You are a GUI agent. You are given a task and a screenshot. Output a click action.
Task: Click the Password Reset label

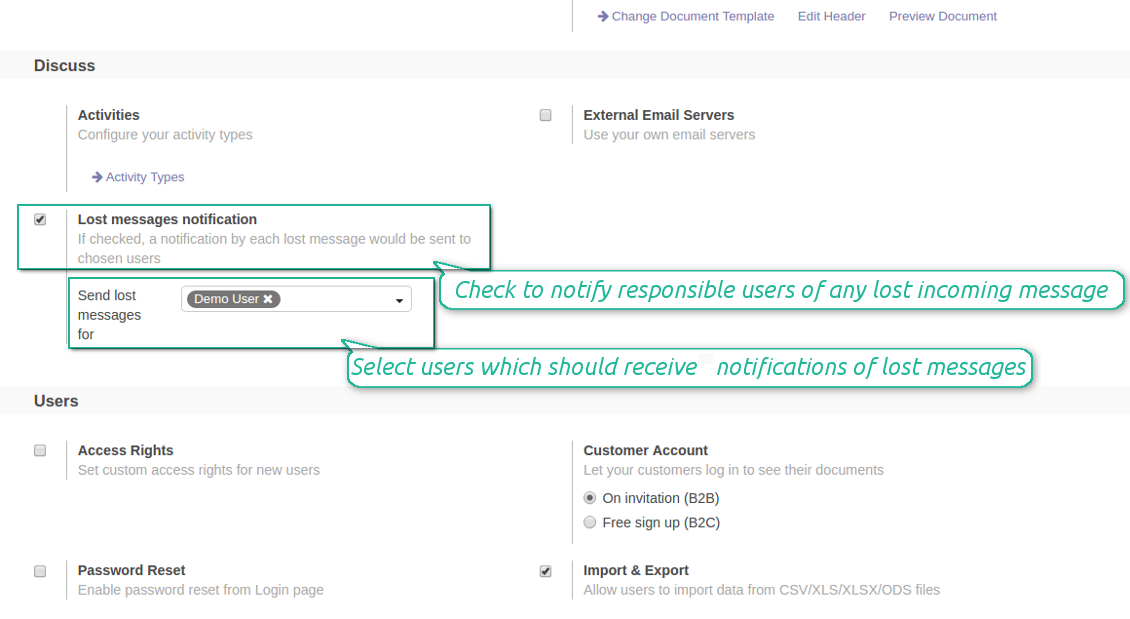point(131,571)
